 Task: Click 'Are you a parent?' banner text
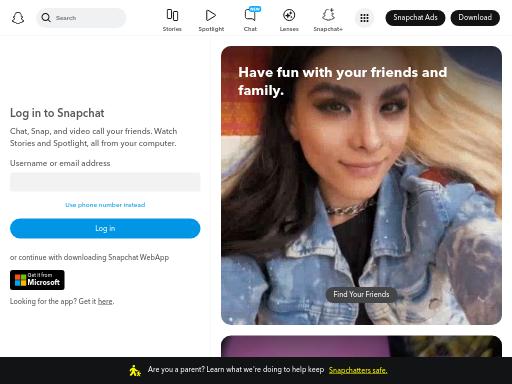pyautogui.click(x=236, y=370)
